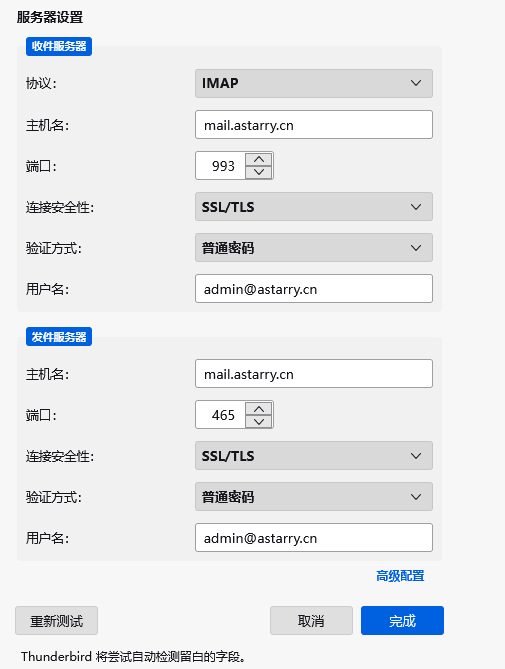Open incoming 连接安全性 SSL/TLS dropdown
Screen dimensions: 505x669
pyautogui.click(x=314, y=207)
